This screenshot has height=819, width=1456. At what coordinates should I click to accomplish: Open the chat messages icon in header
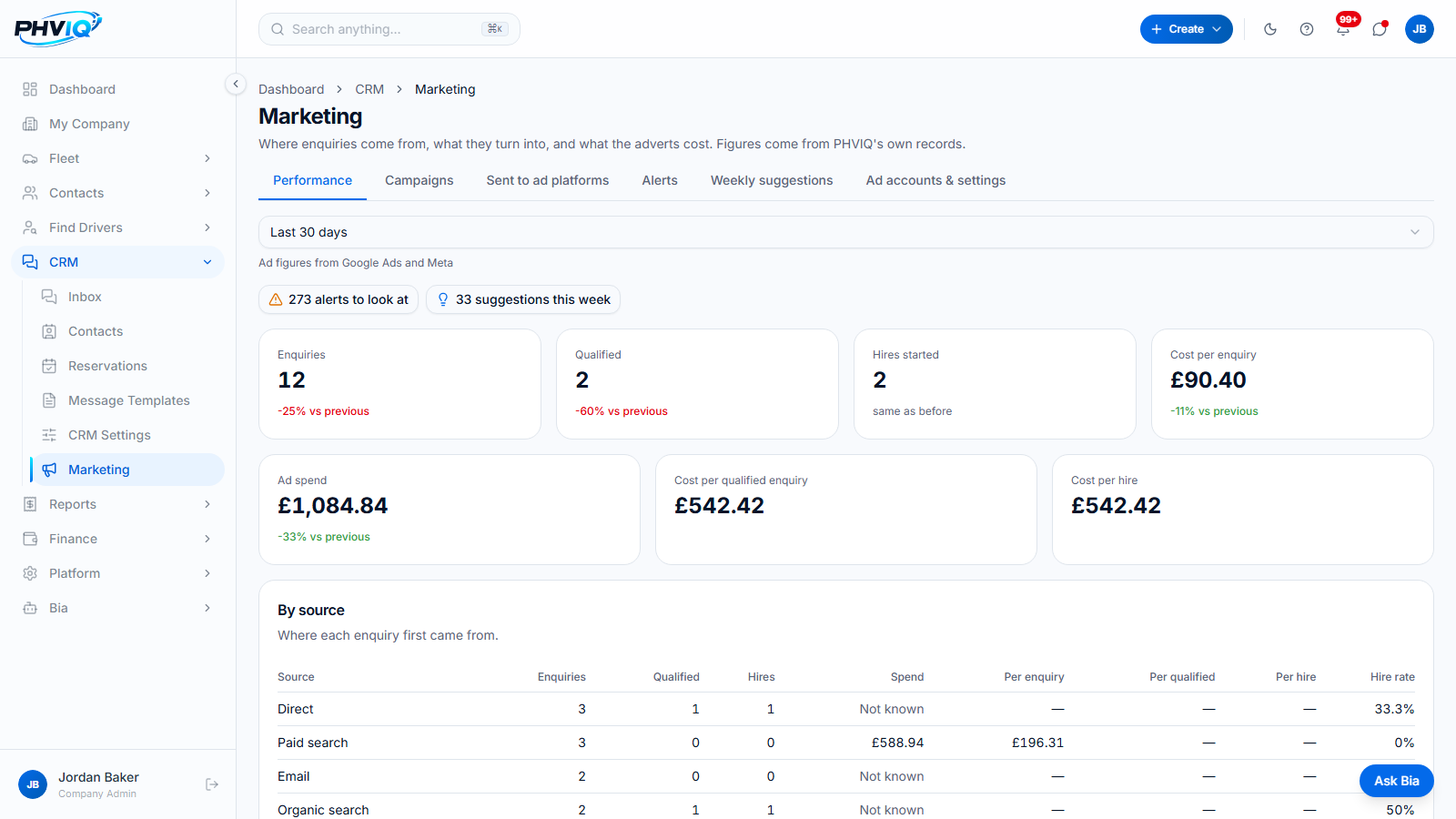click(1380, 29)
